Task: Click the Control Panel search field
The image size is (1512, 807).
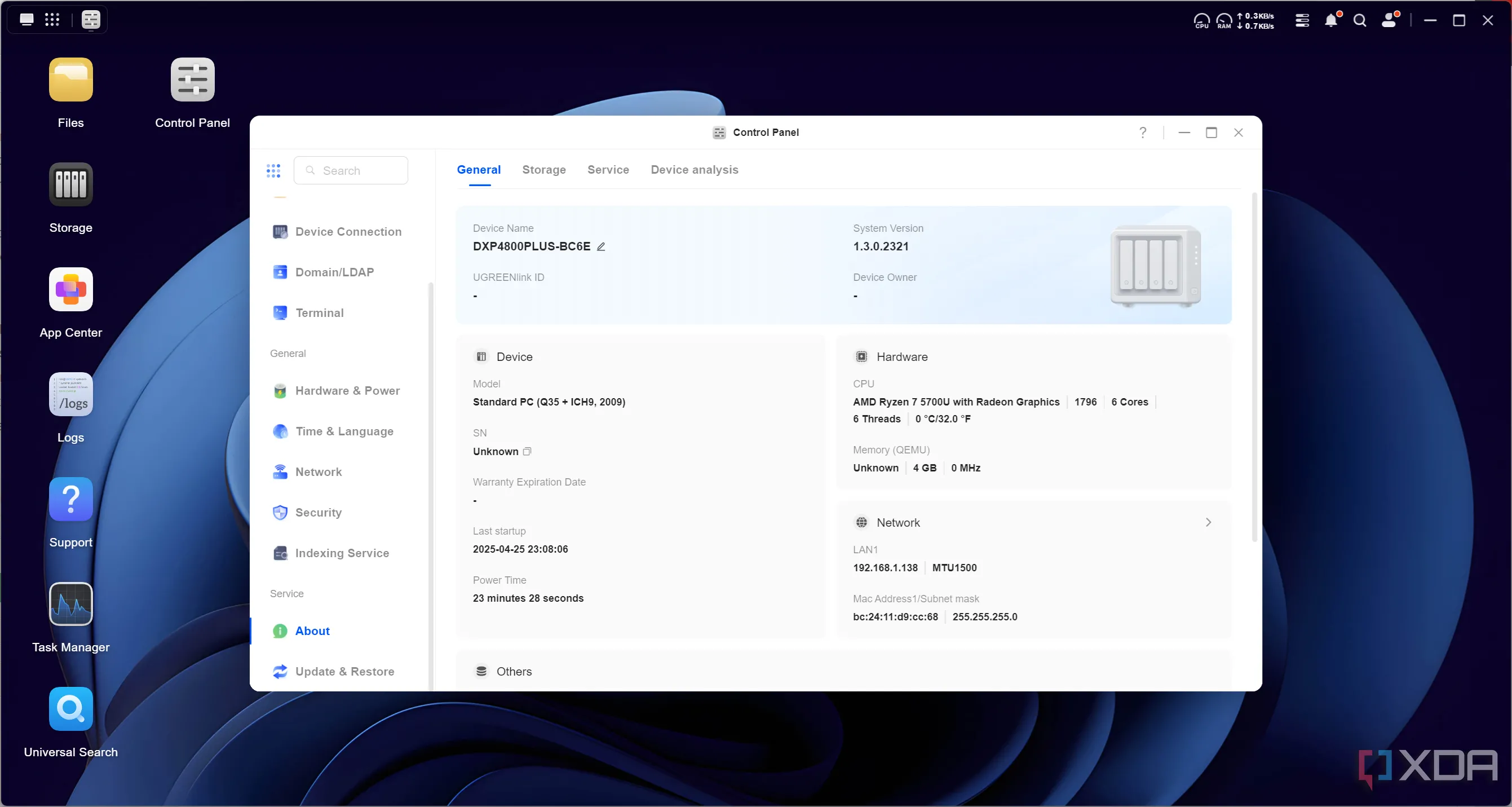Action: [351, 171]
